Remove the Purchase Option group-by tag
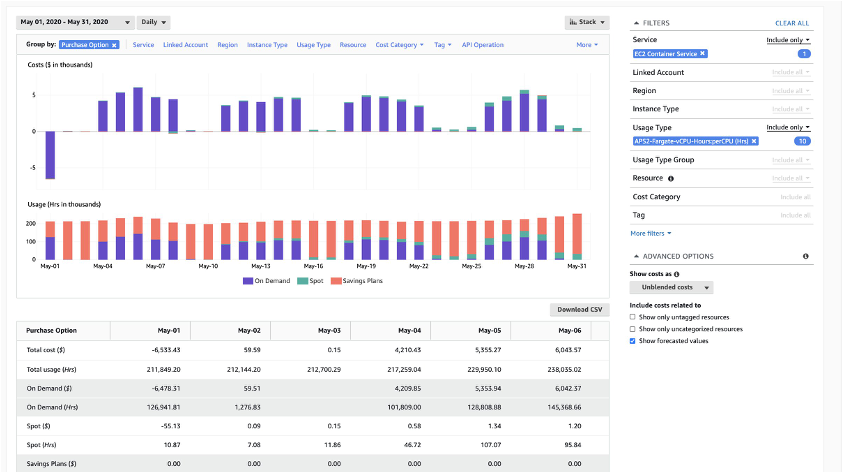The height and width of the screenshot is (472, 842). point(114,45)
